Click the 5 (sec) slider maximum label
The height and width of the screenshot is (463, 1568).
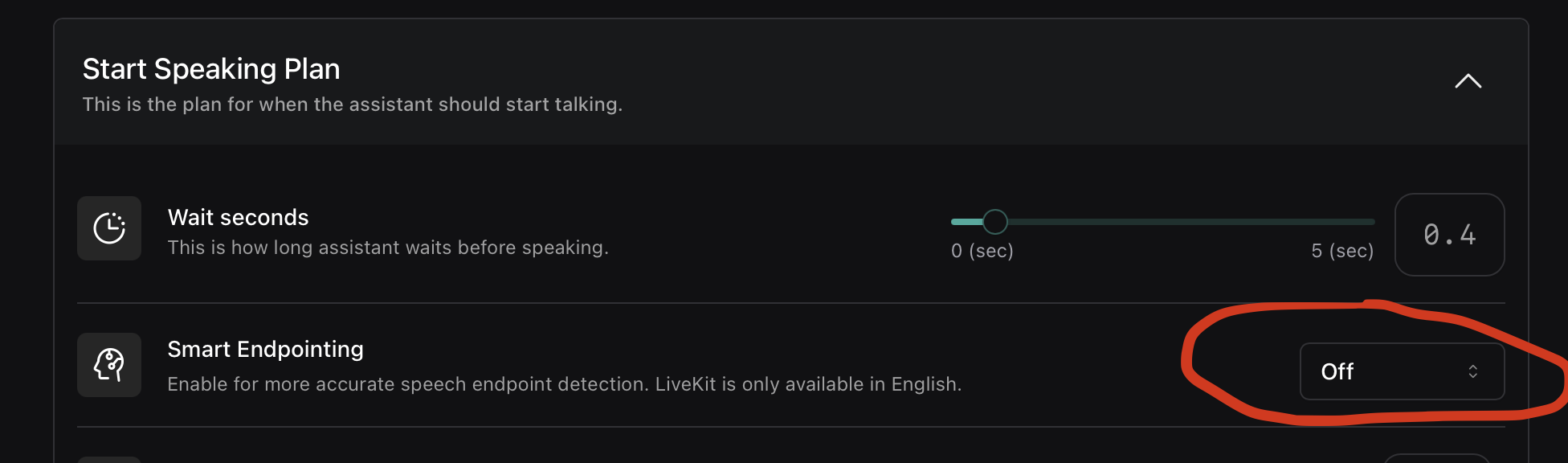1341,251
